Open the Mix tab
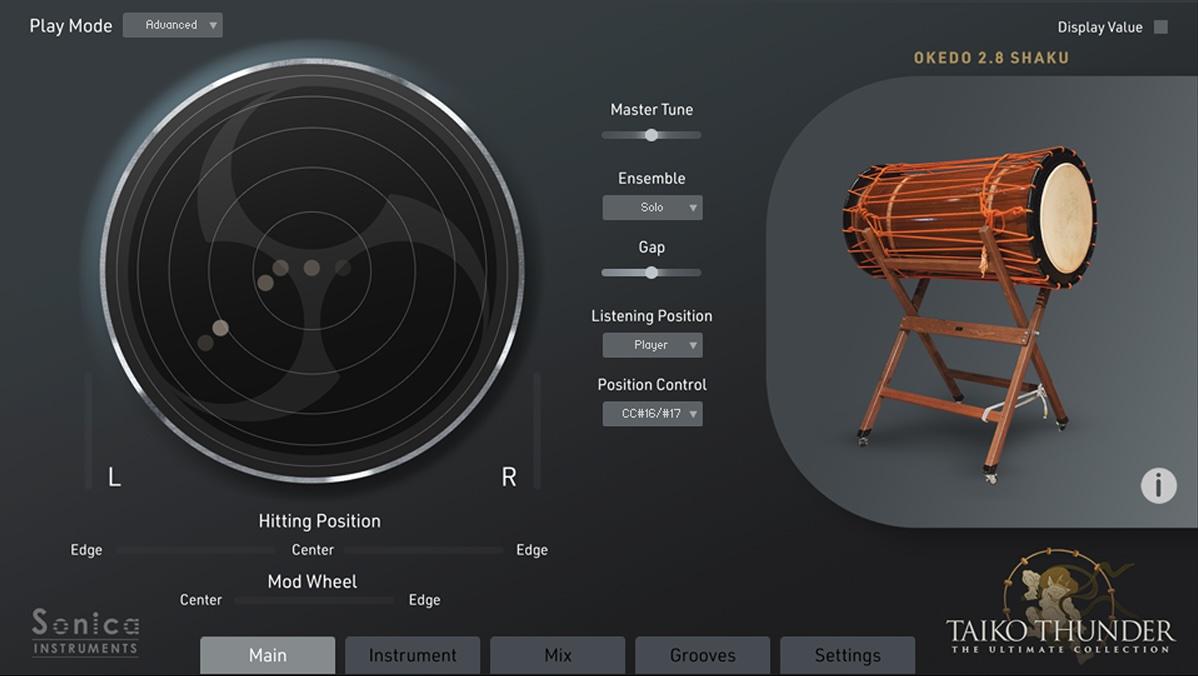Viewport: 1198px width, 676px height. coord(557,656)
